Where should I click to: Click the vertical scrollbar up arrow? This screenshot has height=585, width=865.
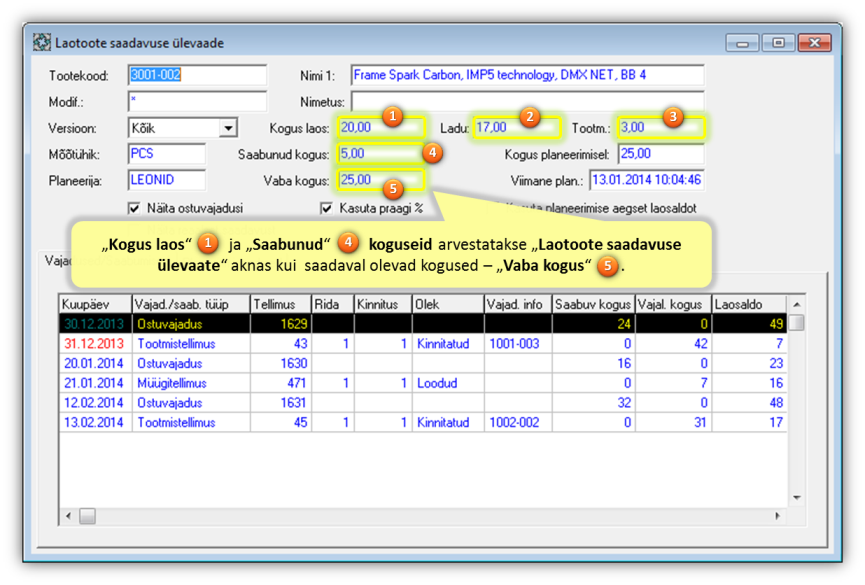(x=797, y=305)
